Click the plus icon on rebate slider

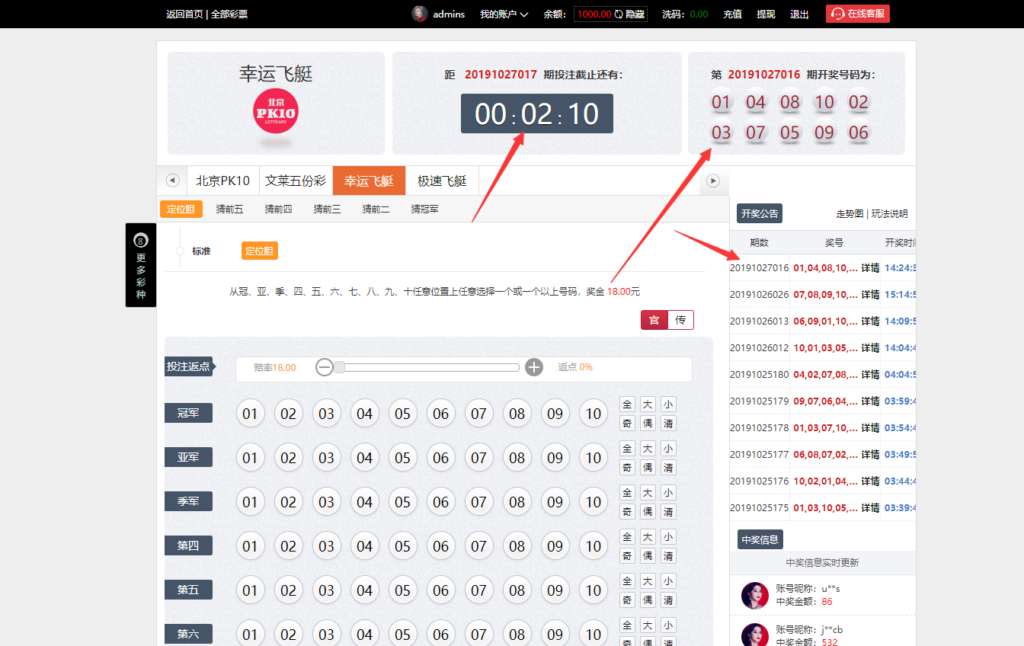pos(534,367)
